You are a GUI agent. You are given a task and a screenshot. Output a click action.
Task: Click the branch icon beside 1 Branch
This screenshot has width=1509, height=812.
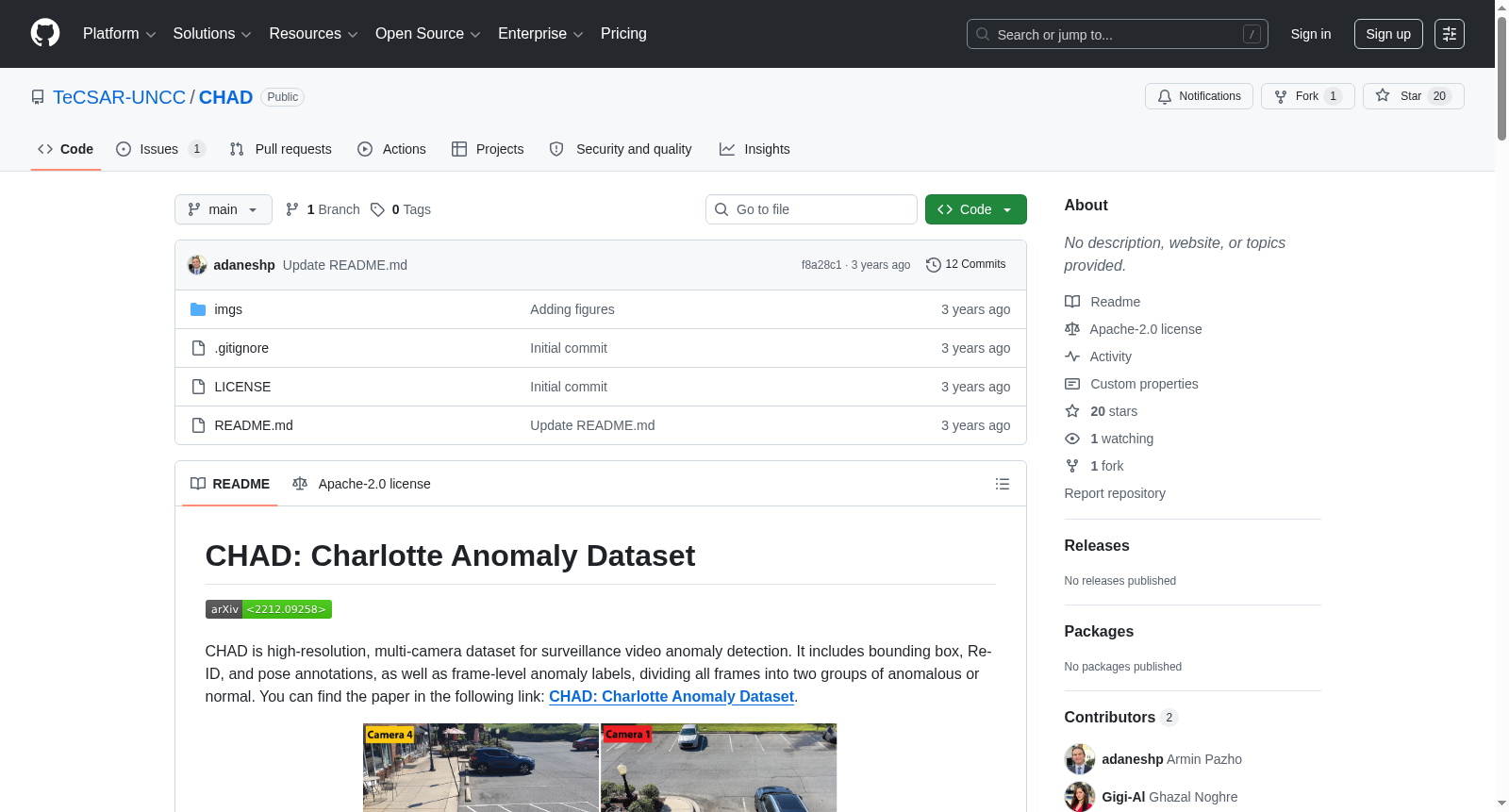(292, 209)
